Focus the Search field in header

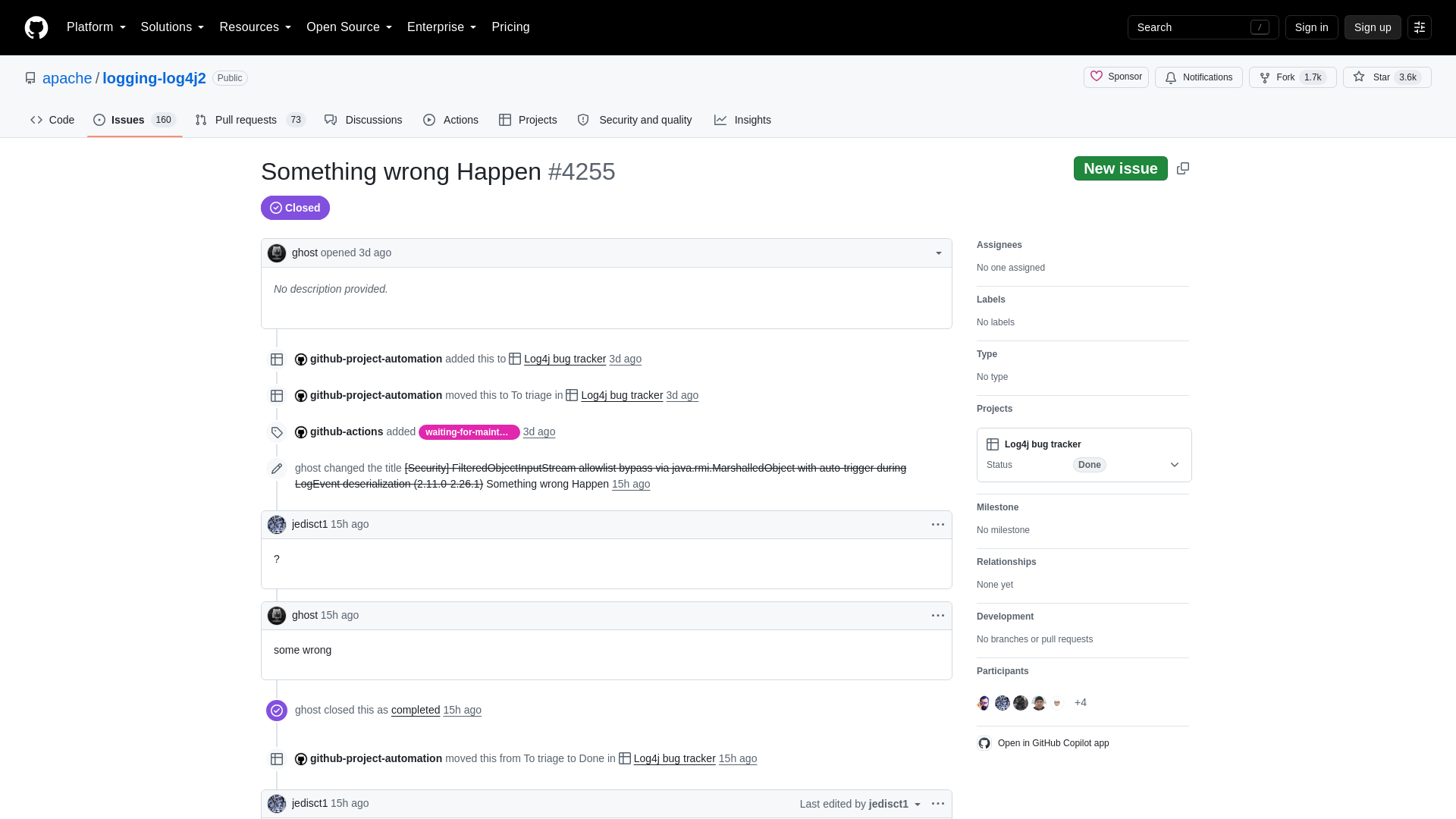(x=1203, y=27)
